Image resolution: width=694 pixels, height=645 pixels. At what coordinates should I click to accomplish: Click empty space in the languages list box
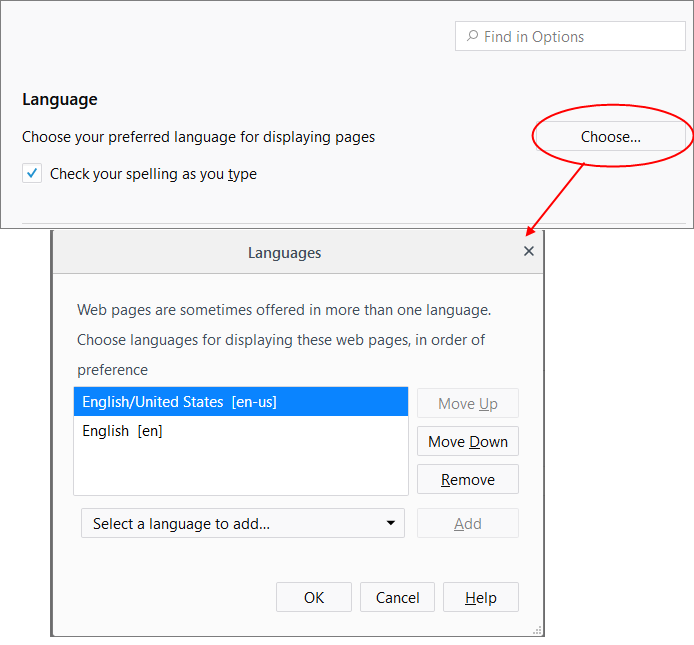pyautogui.click(x=241, y=469)
